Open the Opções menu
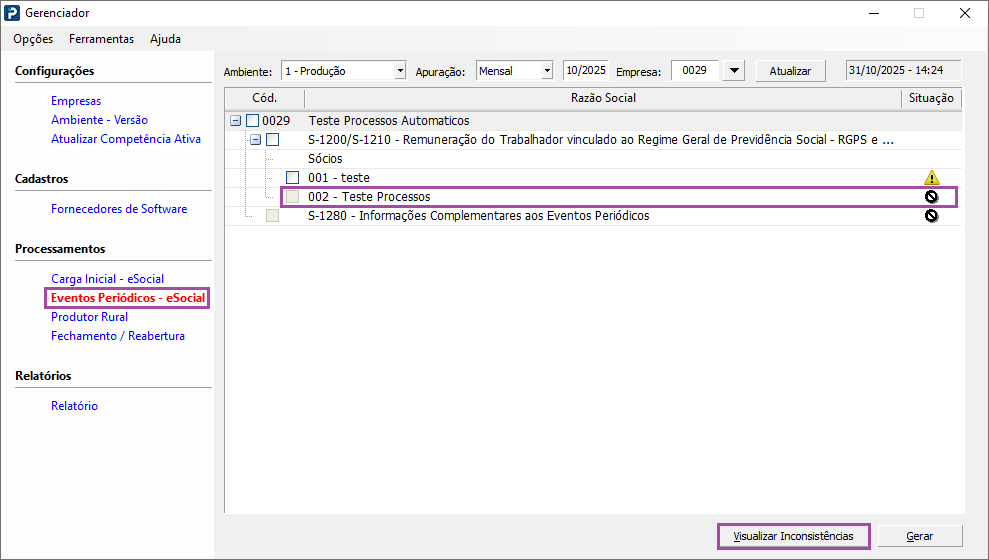Screen dimensions: 989x560 pos(33,39)
